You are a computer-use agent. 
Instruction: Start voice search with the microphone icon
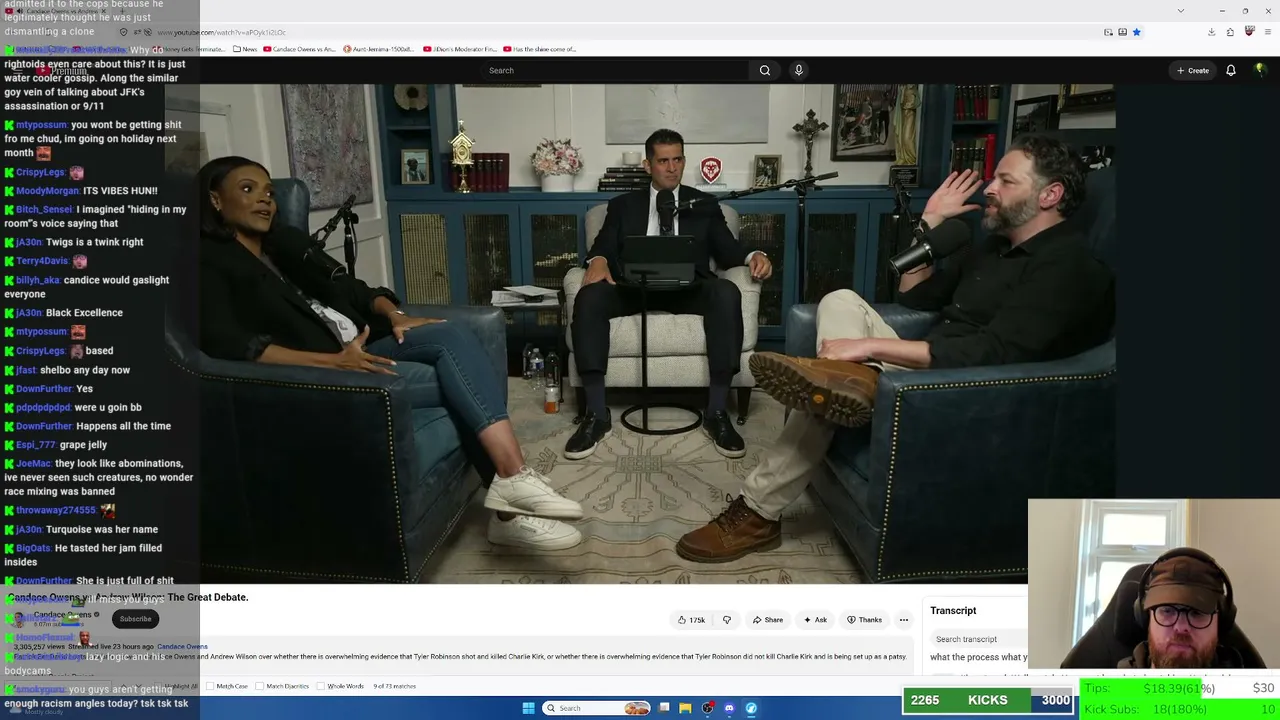(x=798, y=70)
